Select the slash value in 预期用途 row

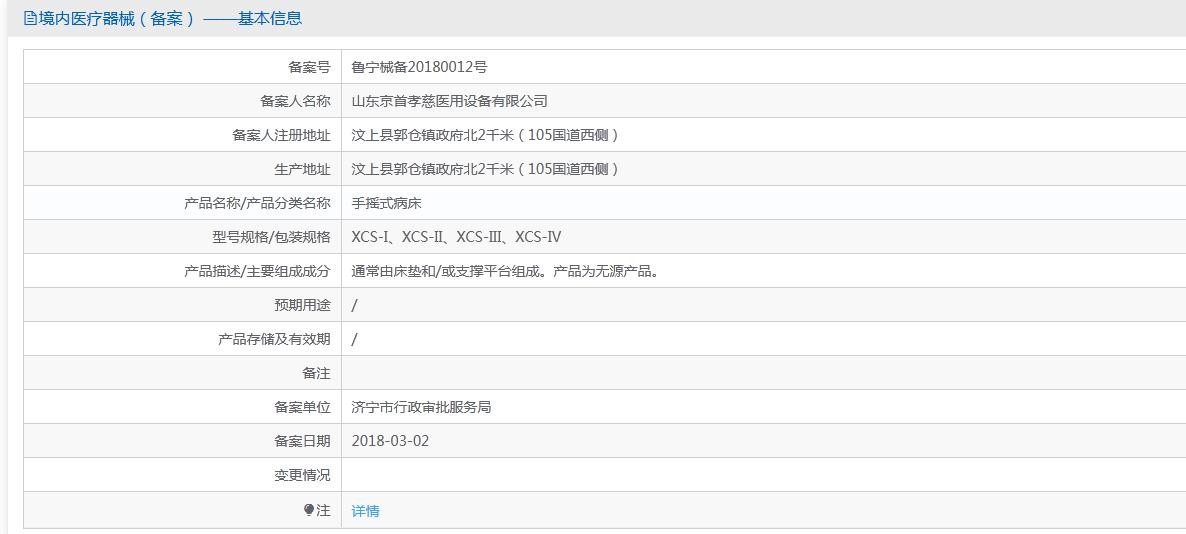(x=355, y=306)
